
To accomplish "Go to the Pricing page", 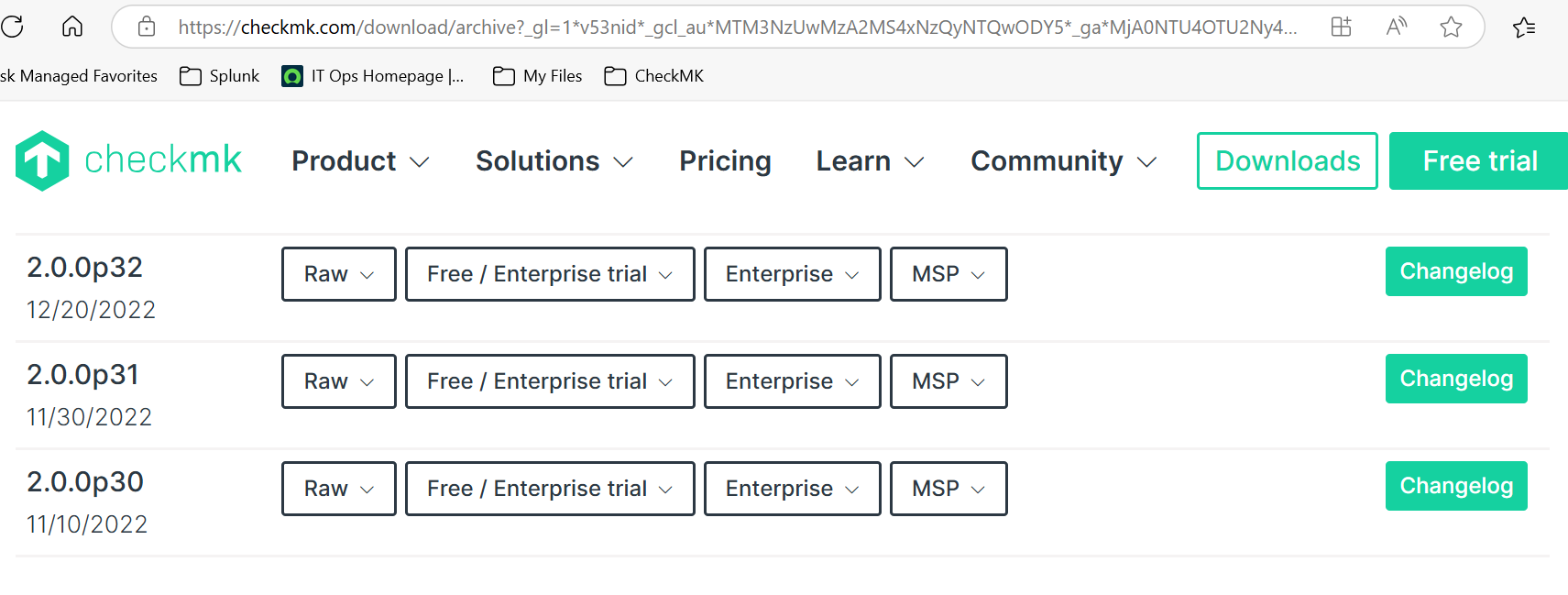I will pos(725,161).
